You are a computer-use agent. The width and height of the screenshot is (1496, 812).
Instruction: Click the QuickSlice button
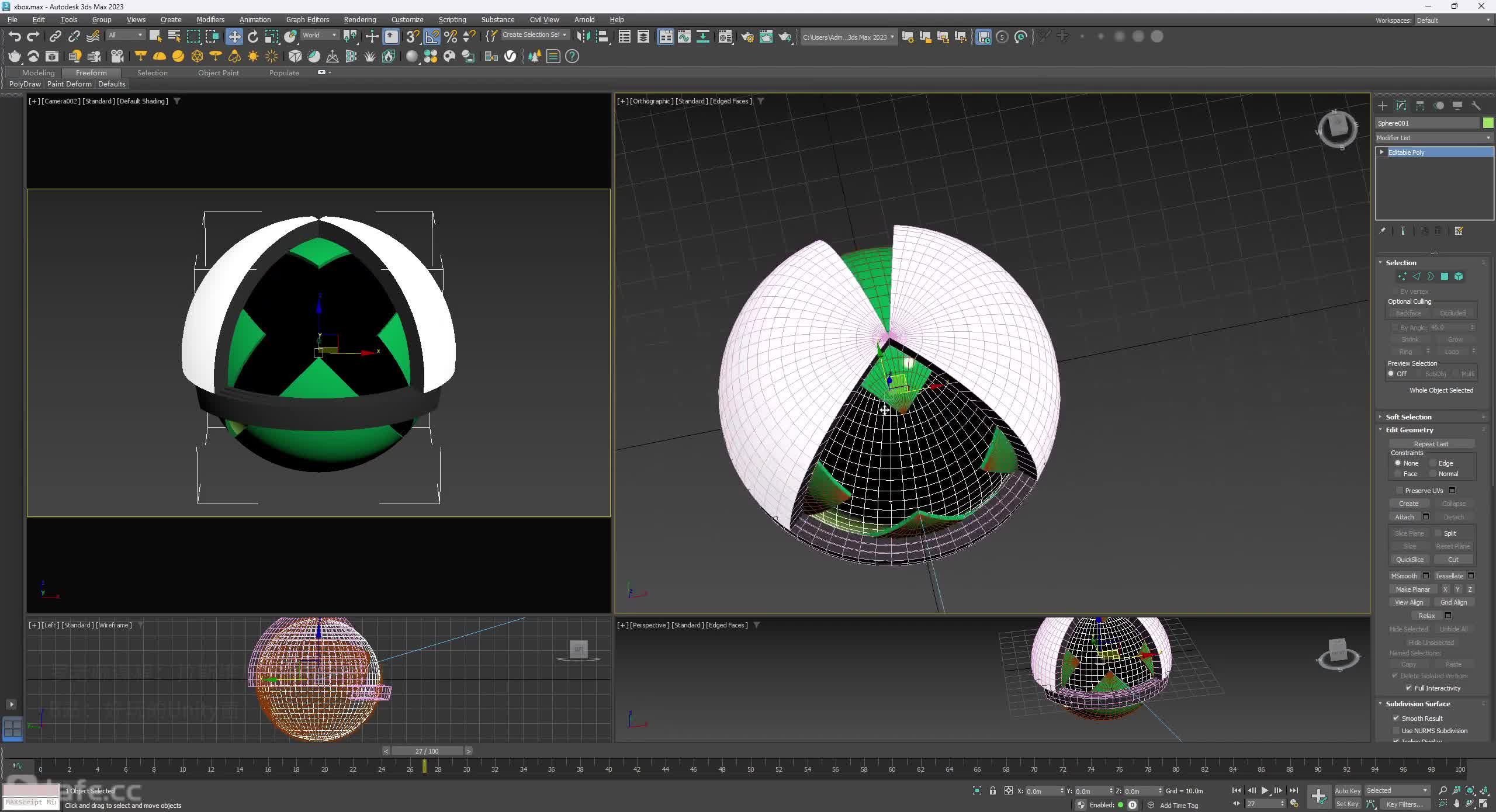[1410, 560]
